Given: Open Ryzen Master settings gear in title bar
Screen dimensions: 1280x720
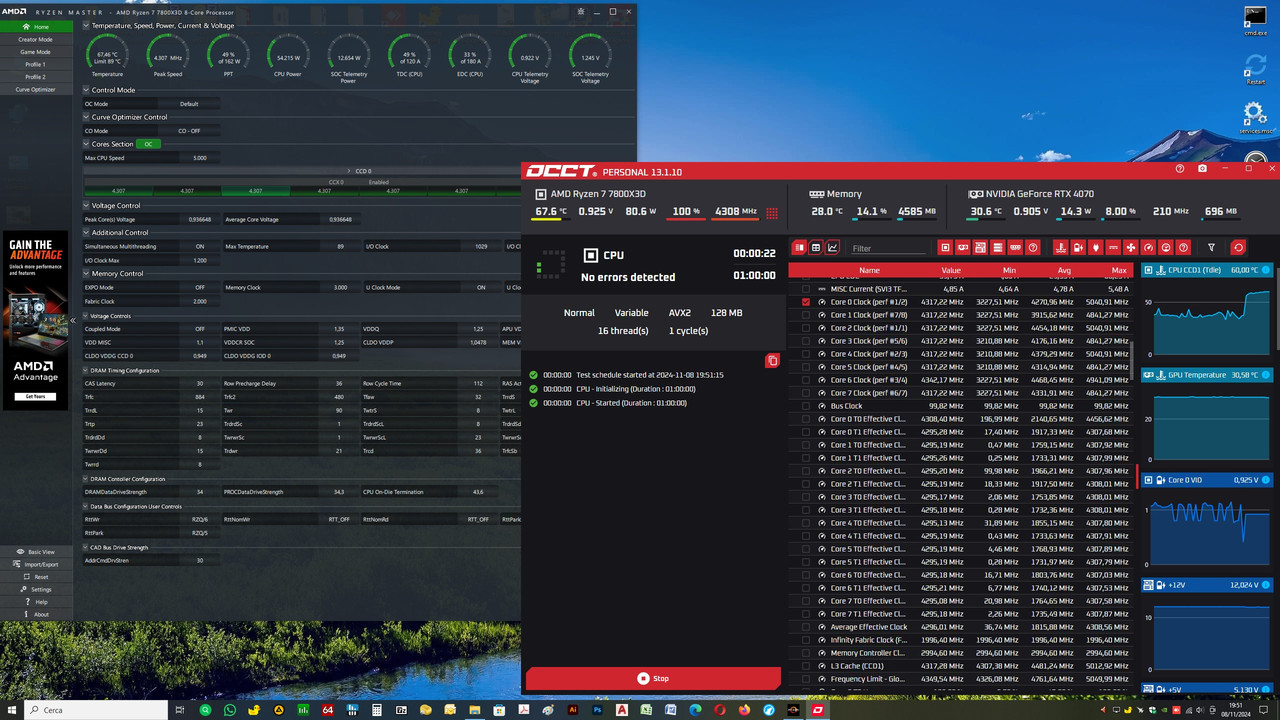Looking at the screenshot, I should (581, 12).
